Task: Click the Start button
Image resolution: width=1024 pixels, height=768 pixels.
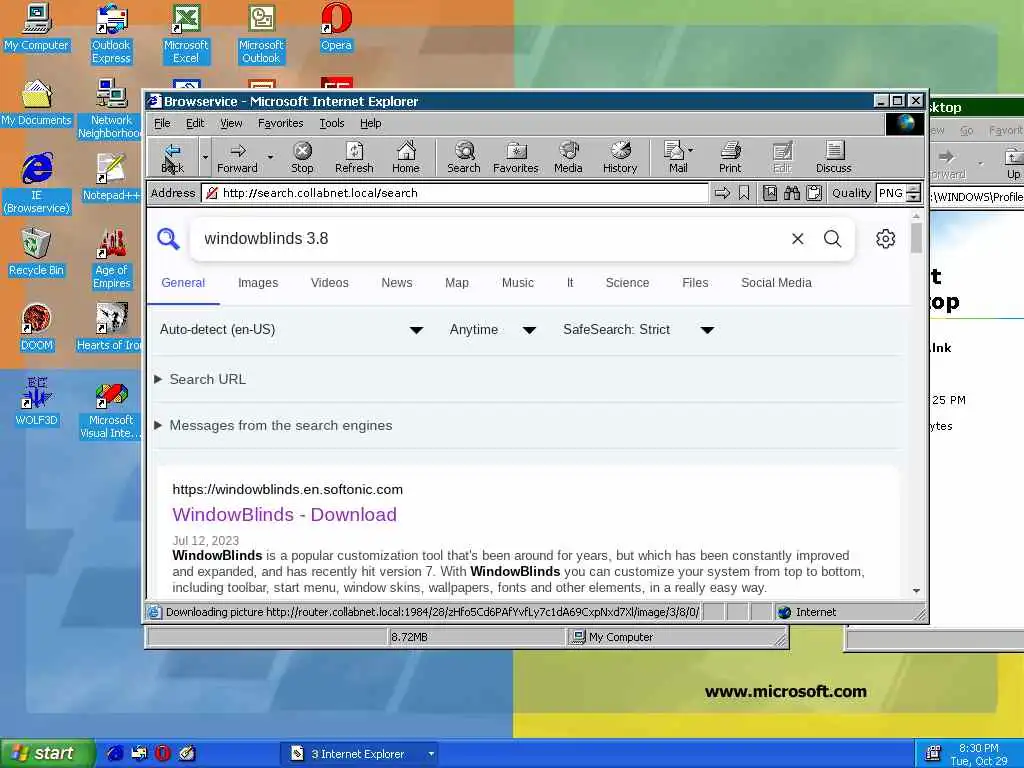Action: pos(47,753)
